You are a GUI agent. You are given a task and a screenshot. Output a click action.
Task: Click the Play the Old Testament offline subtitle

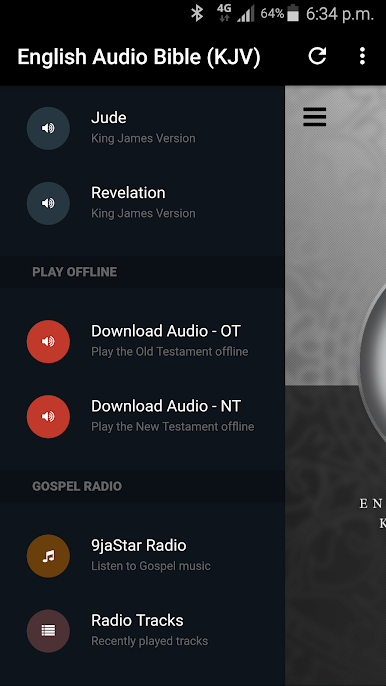(x=169, y=352)
